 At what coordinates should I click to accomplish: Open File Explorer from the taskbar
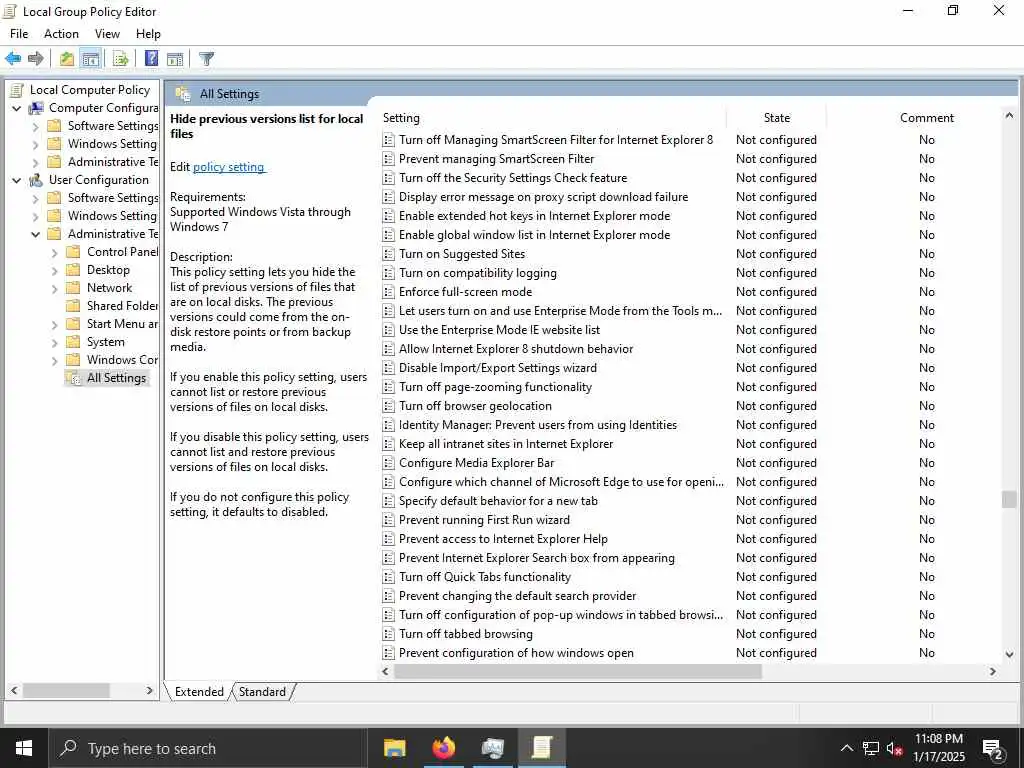[x=394, y=748]
